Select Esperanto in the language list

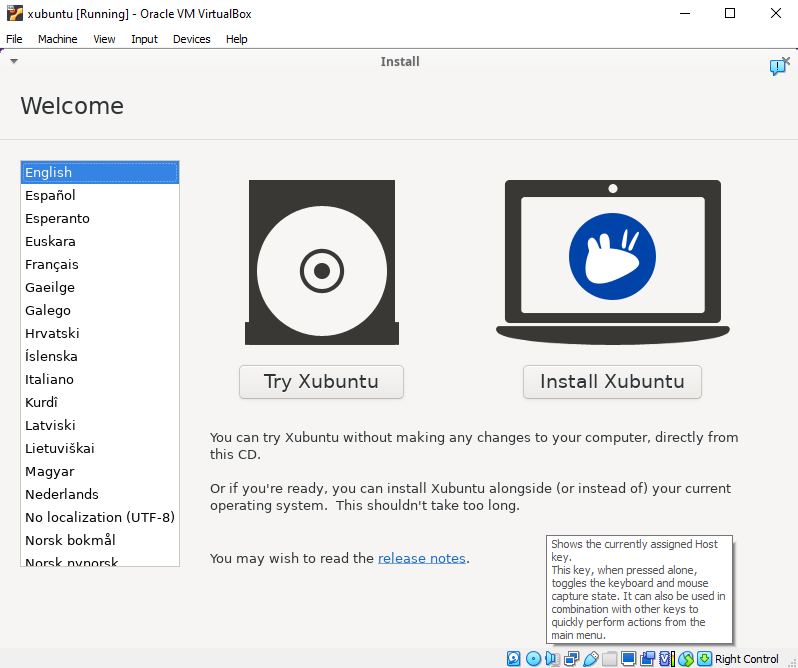[x=100, y=218]
